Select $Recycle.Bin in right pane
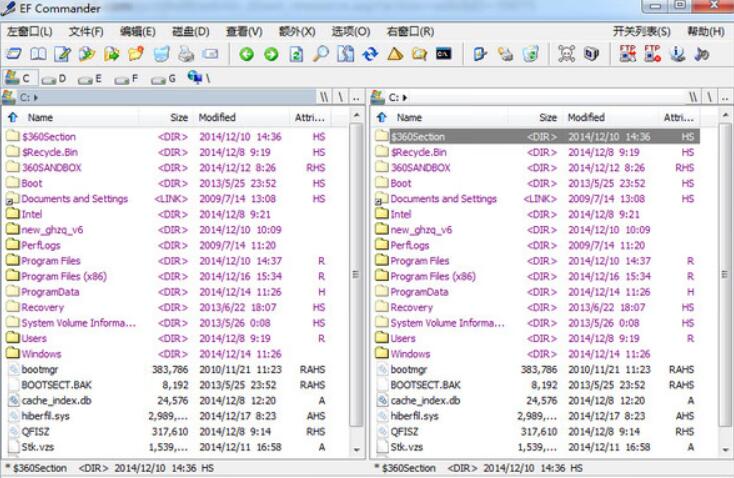 coord(537,152)
